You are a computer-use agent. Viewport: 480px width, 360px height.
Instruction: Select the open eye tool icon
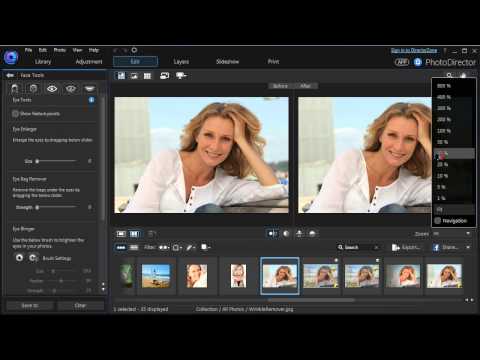click(x=52, y=89)
